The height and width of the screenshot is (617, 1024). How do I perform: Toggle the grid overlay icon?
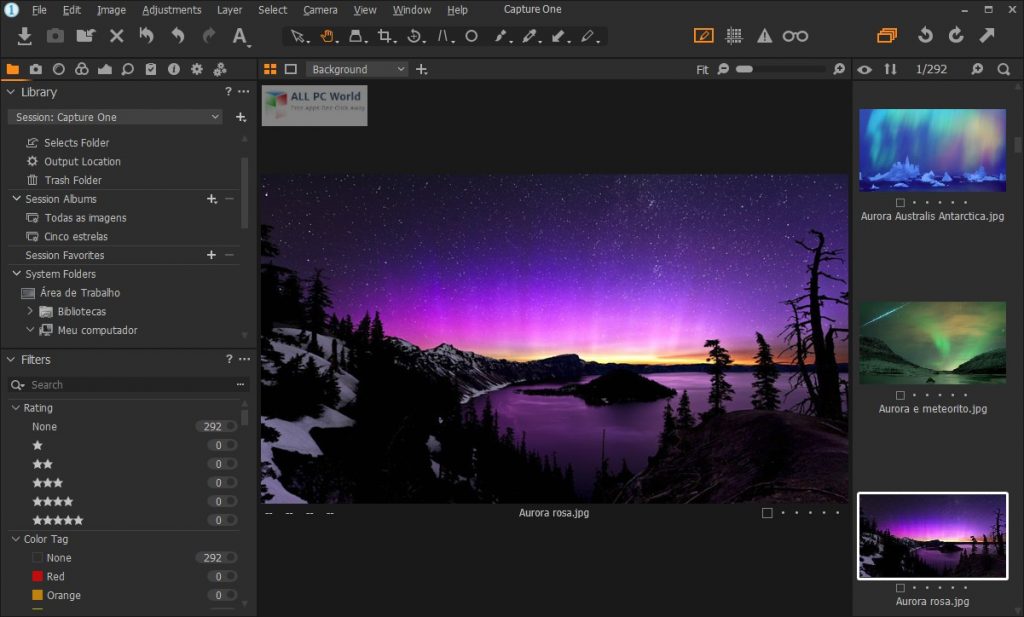pyautogui.click(x=734, y=36)
